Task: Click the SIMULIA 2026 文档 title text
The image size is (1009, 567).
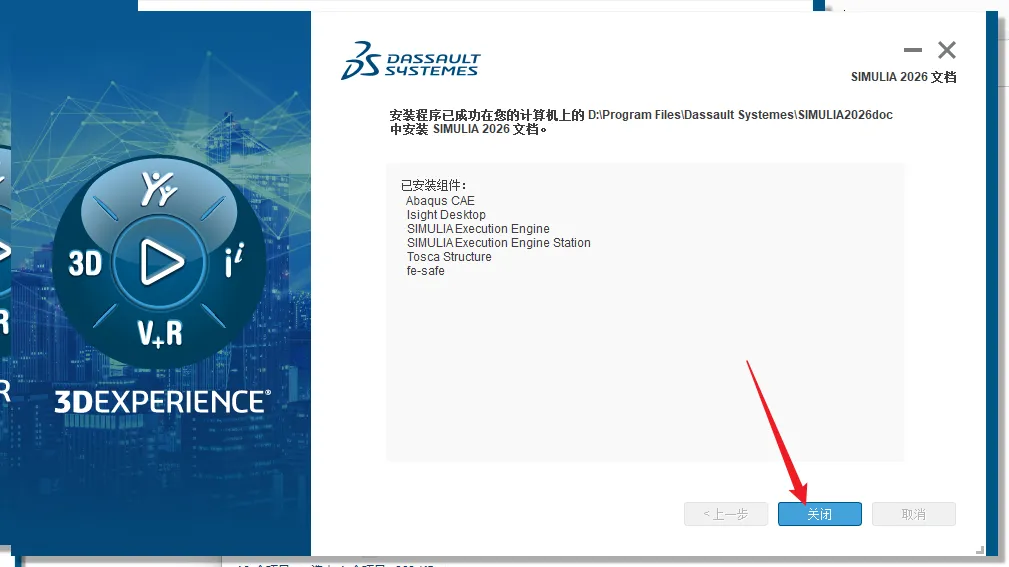Action: click(x=903, y=77)
